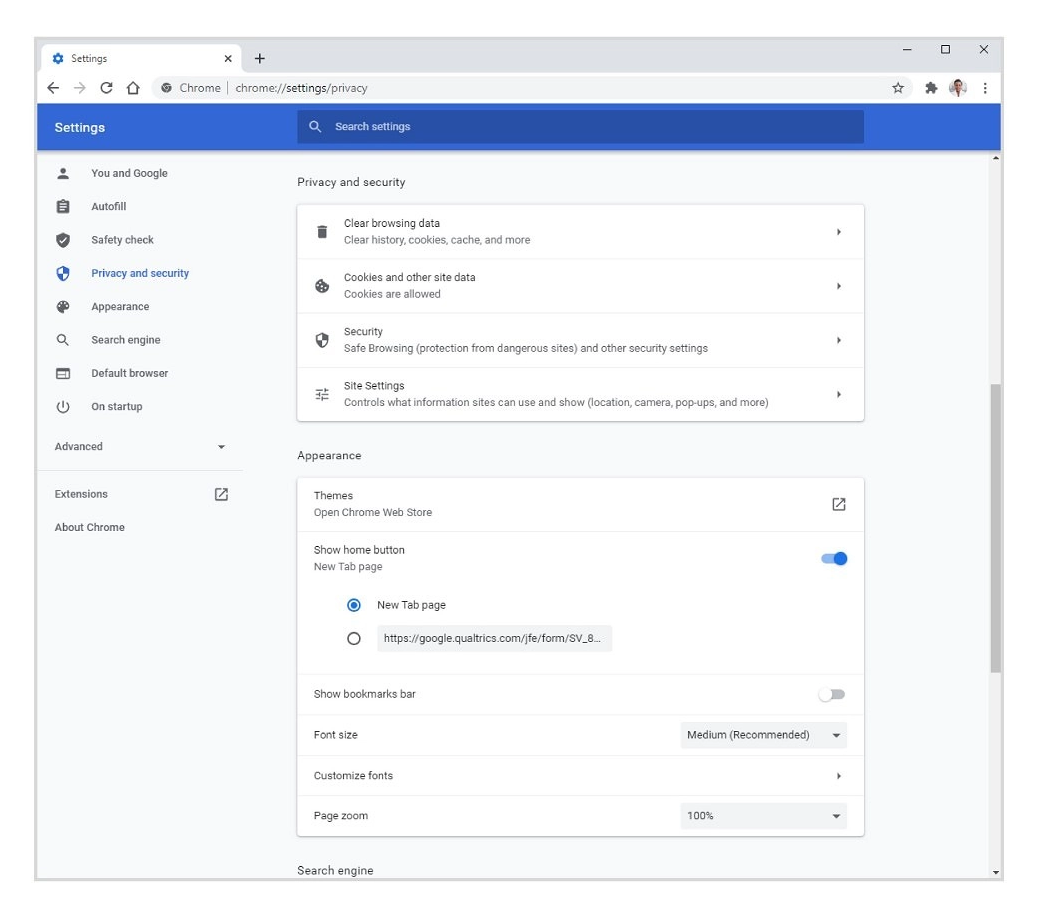The height and width of the screenshot is (923, 1043).
Task: Click the sliders icon in Site Settings row
Action: point(322,394)
